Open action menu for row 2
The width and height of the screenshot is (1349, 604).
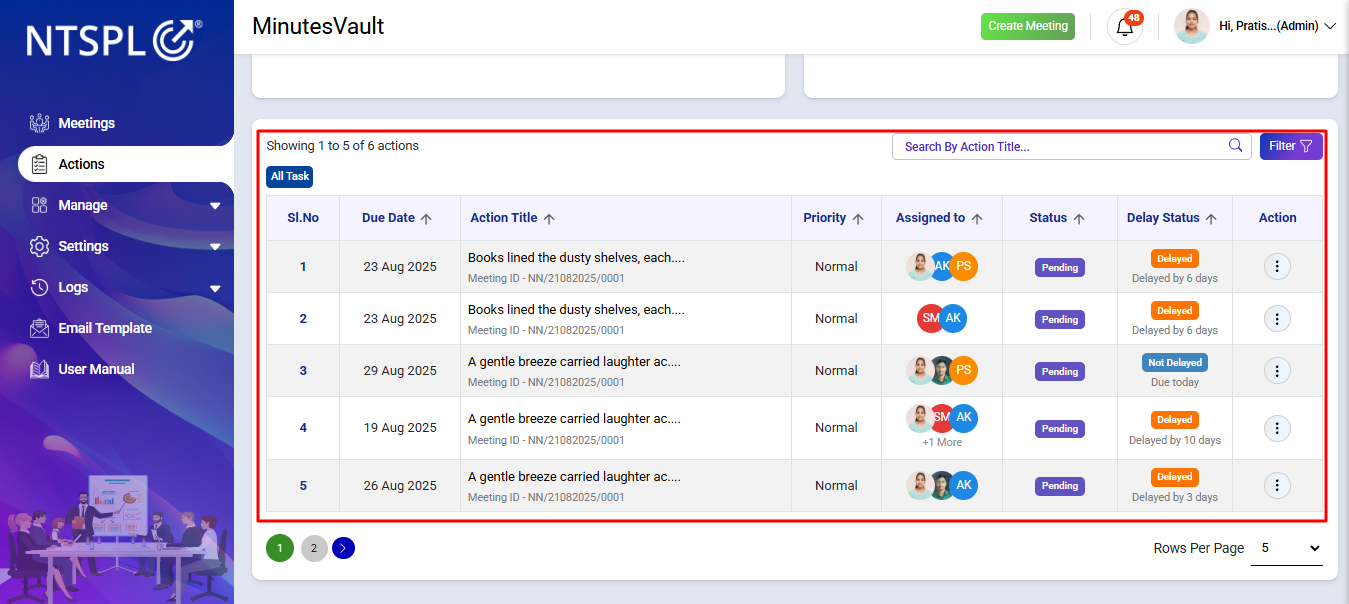click(x=1277, y=319)
